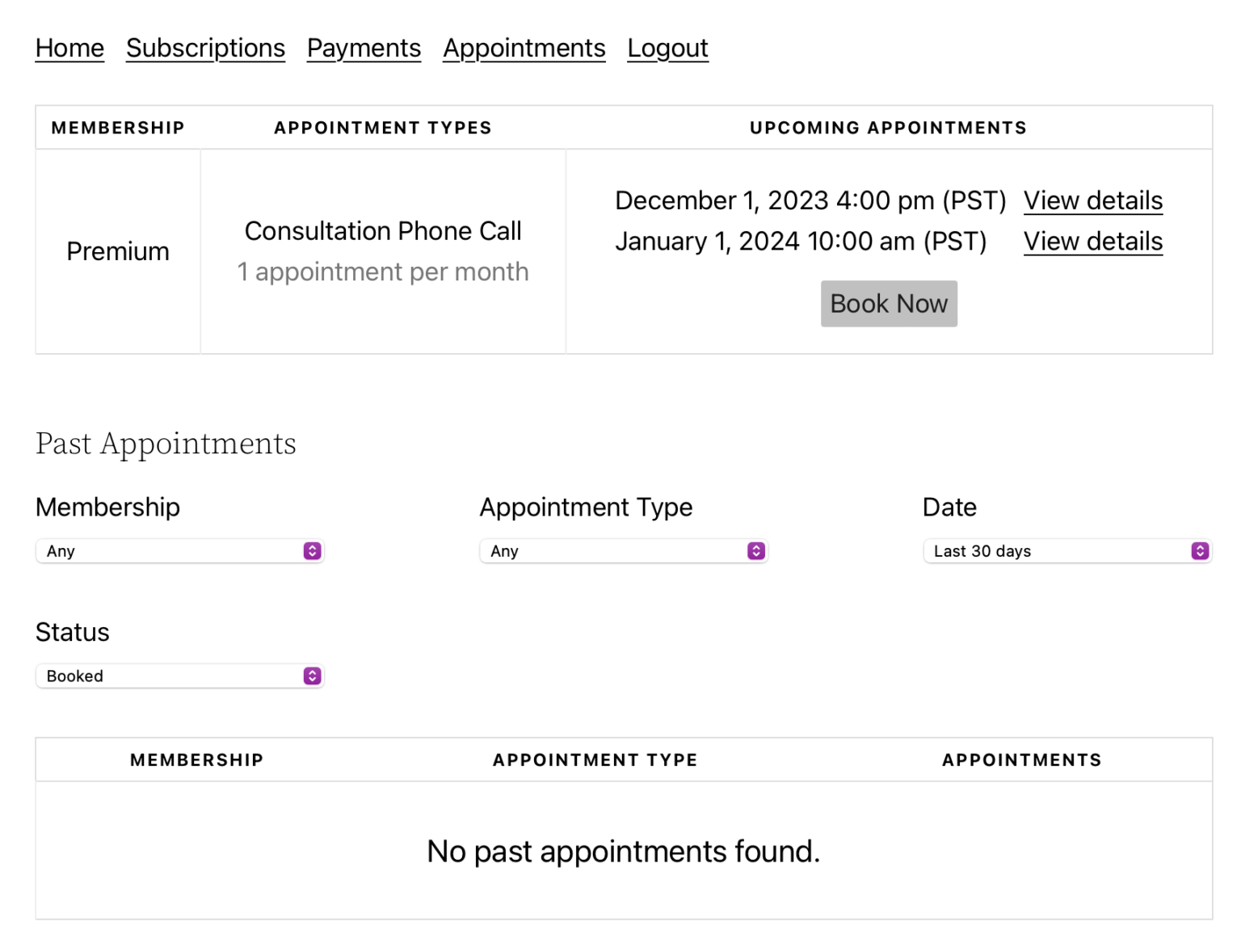1241x952 pixels.
Task: Open the Date filter showing Last 30 days
Action: (x=1067, y=550)
